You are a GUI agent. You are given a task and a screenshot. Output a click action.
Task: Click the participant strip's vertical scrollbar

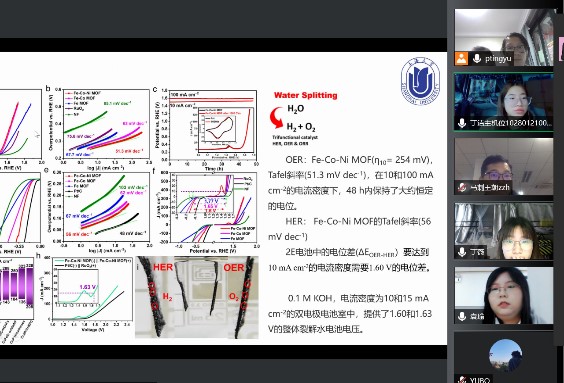(560, 191)
